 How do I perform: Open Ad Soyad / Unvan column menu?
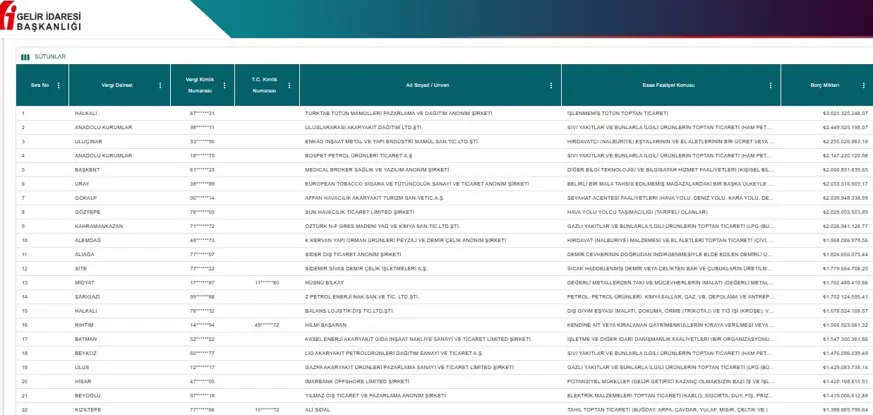tap(551, 86)
